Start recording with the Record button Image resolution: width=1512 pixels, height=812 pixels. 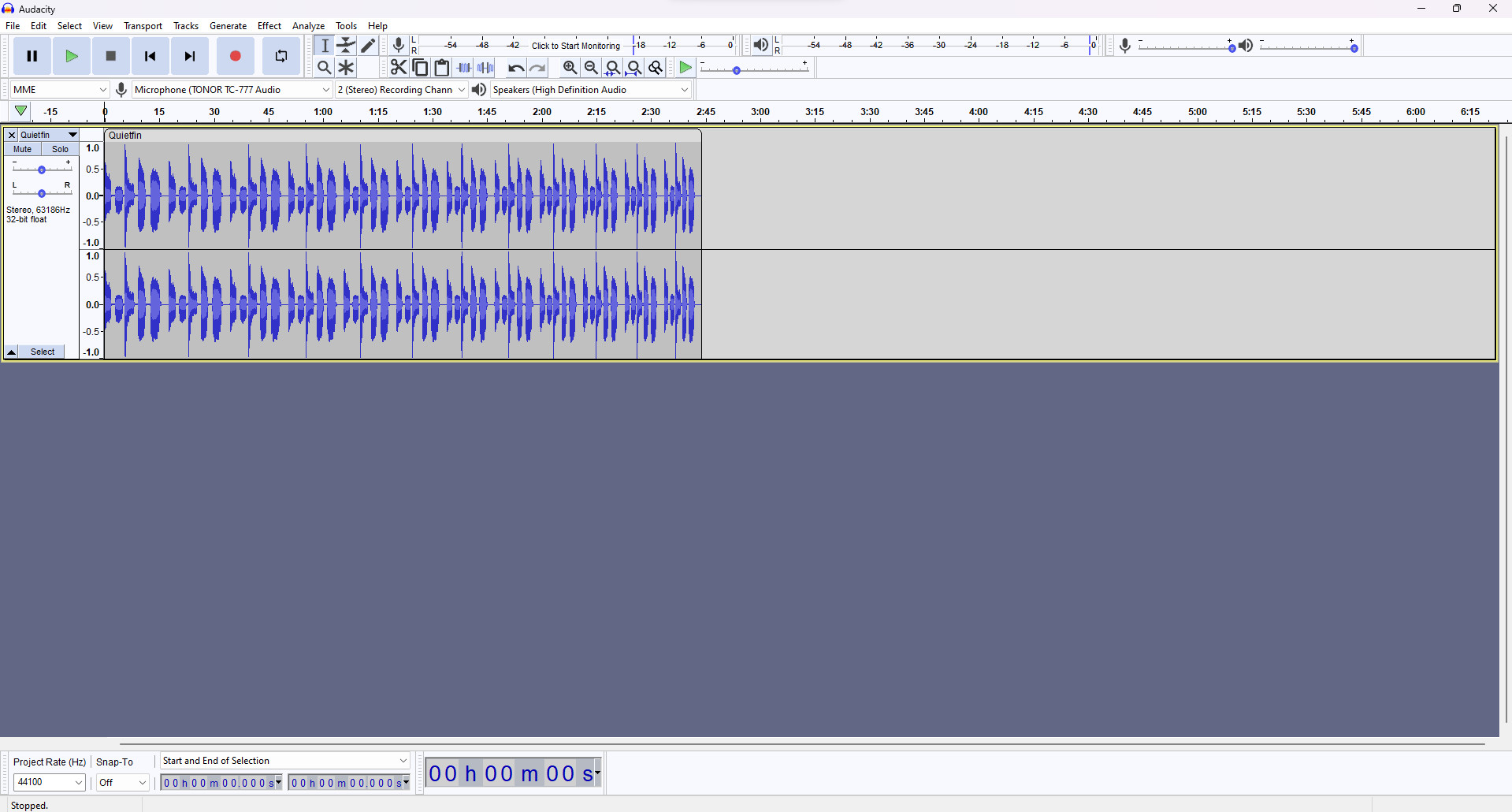tap(236, 56)
